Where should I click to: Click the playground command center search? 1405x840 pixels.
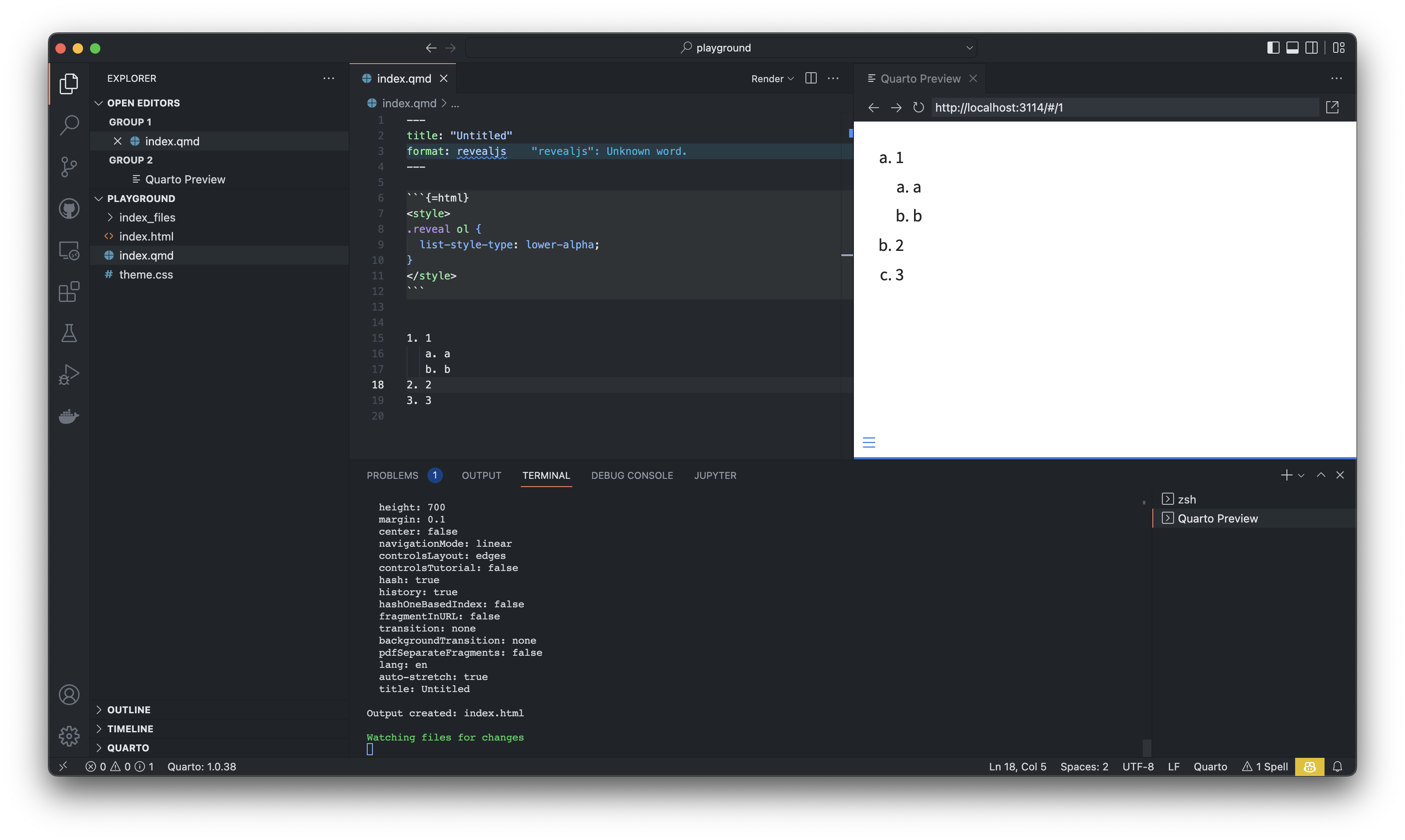pos(721,48)
